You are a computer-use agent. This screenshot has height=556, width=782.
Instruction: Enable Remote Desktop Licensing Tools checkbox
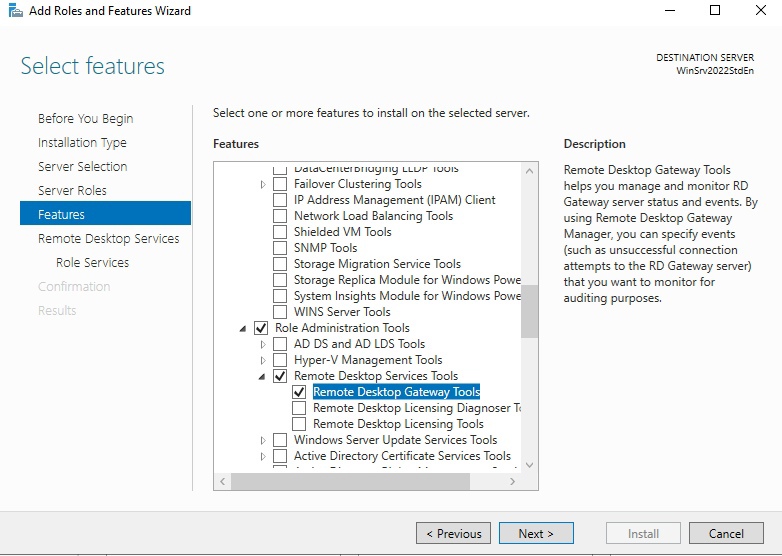pyautogui.click(x=299, y=424)
